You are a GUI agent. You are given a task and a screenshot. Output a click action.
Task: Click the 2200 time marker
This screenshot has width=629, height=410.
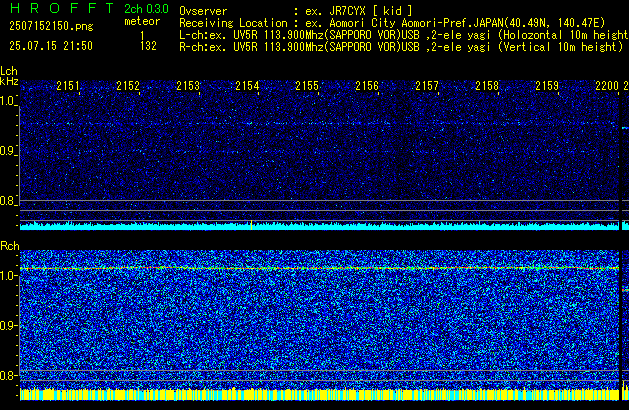click(607, 86)
